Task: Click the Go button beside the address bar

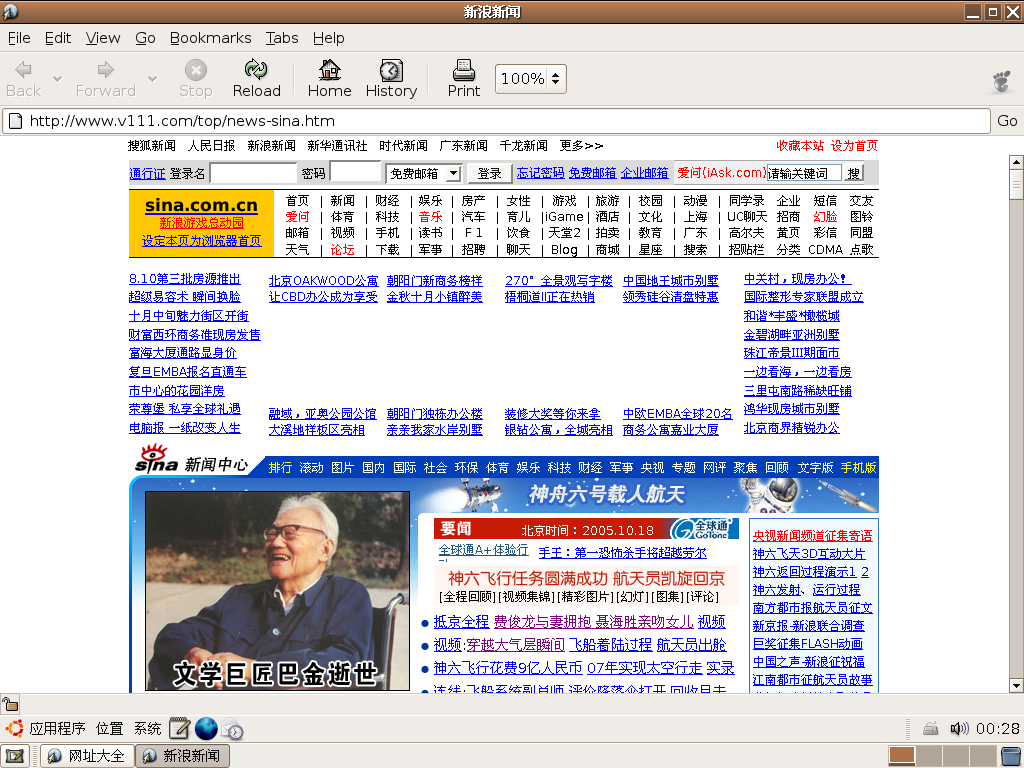Action: (1007, 121)
